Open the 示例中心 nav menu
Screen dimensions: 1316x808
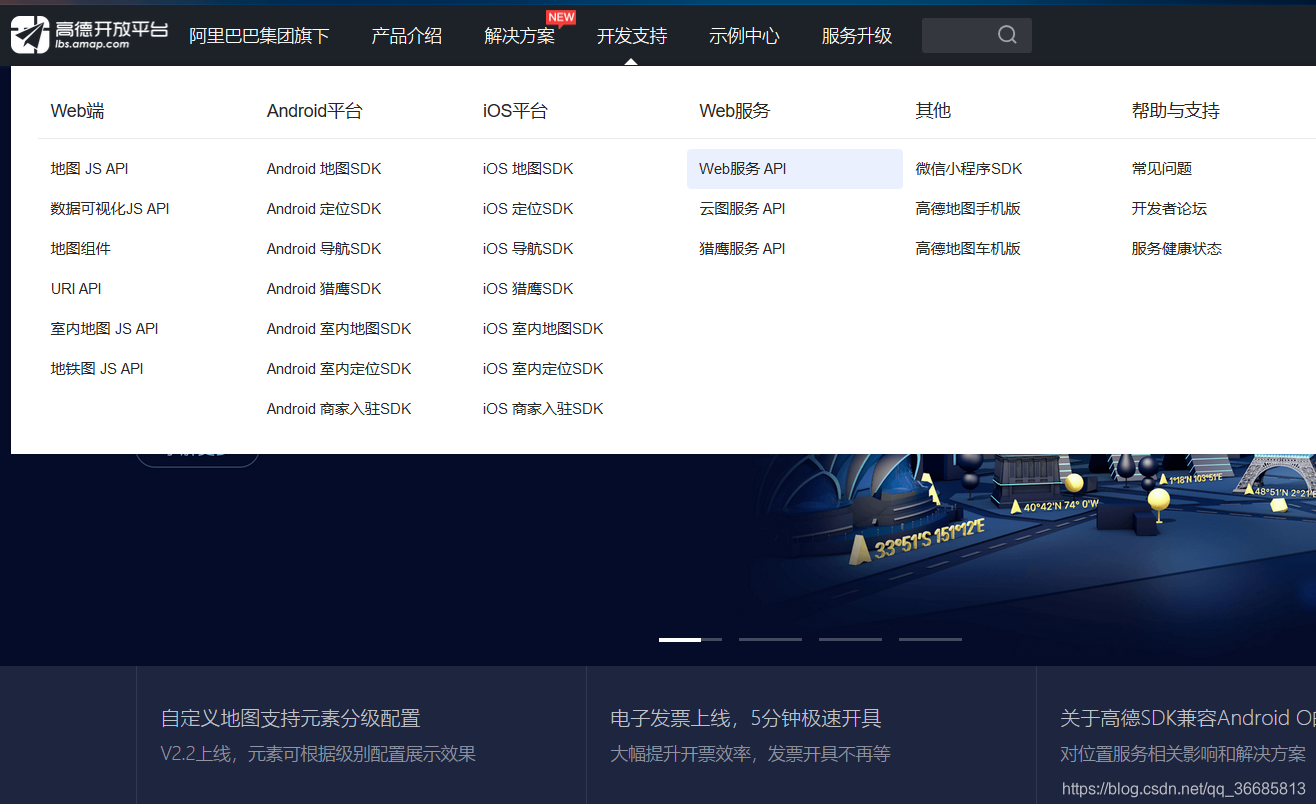click(744, 36)
